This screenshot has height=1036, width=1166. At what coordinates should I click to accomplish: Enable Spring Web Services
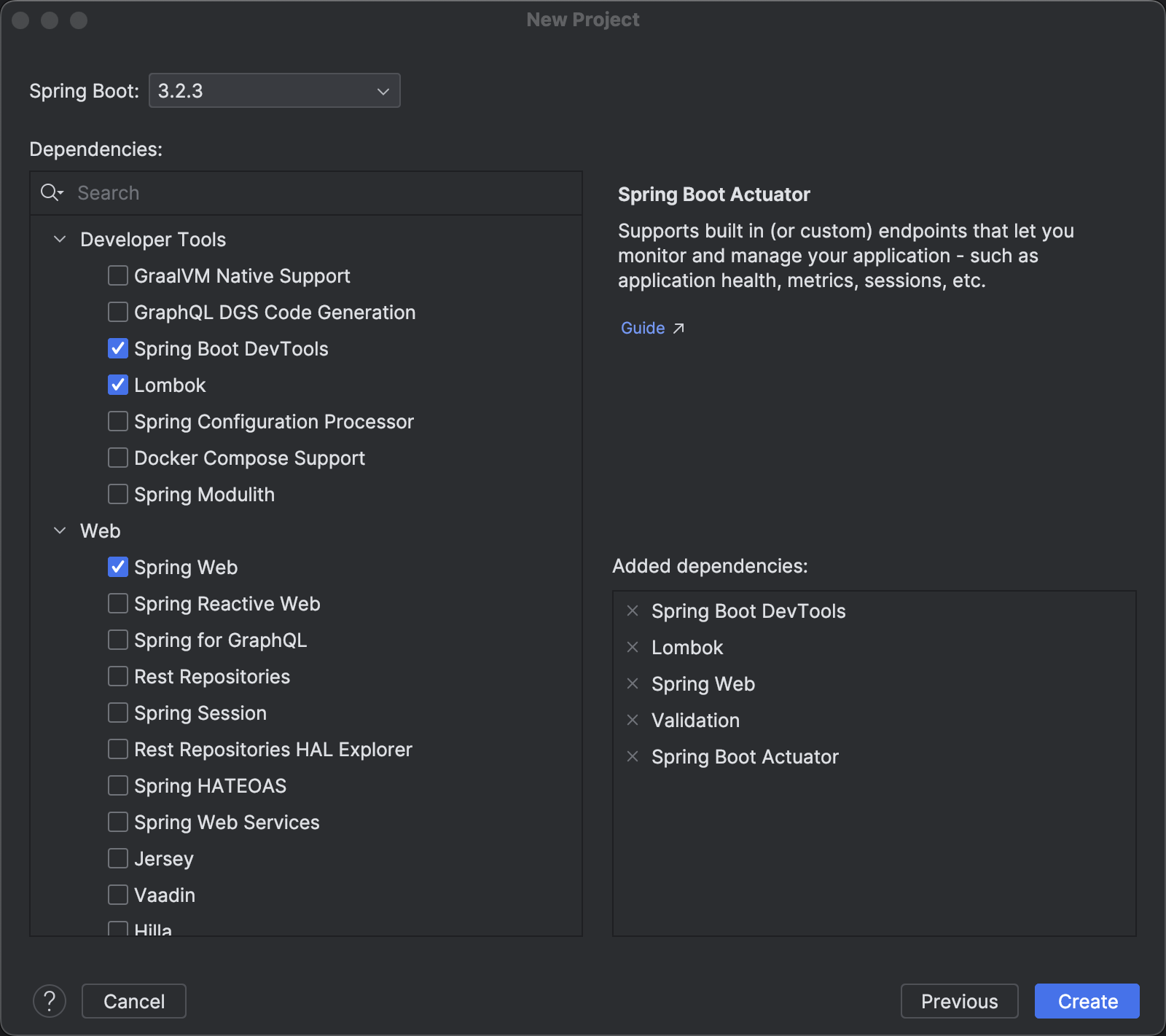(x=118, y=822)
